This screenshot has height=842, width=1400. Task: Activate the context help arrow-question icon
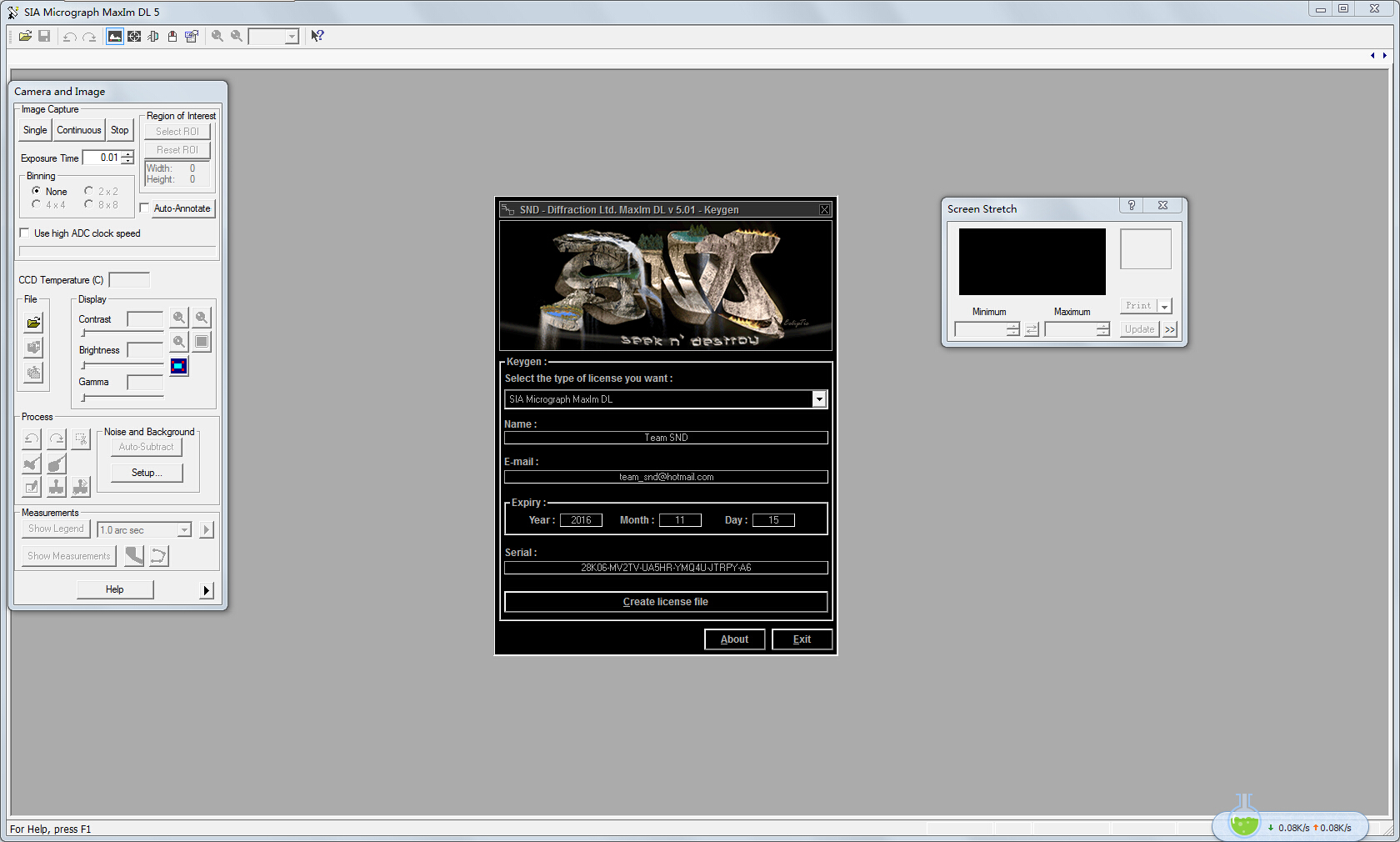coord(317,36)
